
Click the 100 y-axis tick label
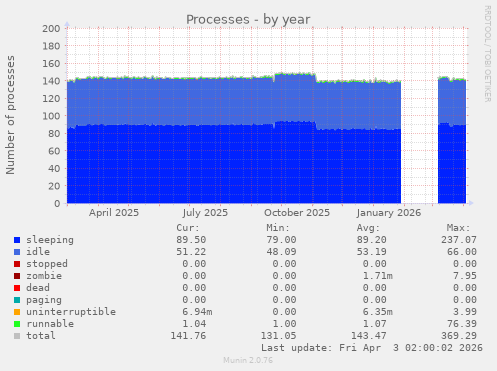(x=51, y=116)
